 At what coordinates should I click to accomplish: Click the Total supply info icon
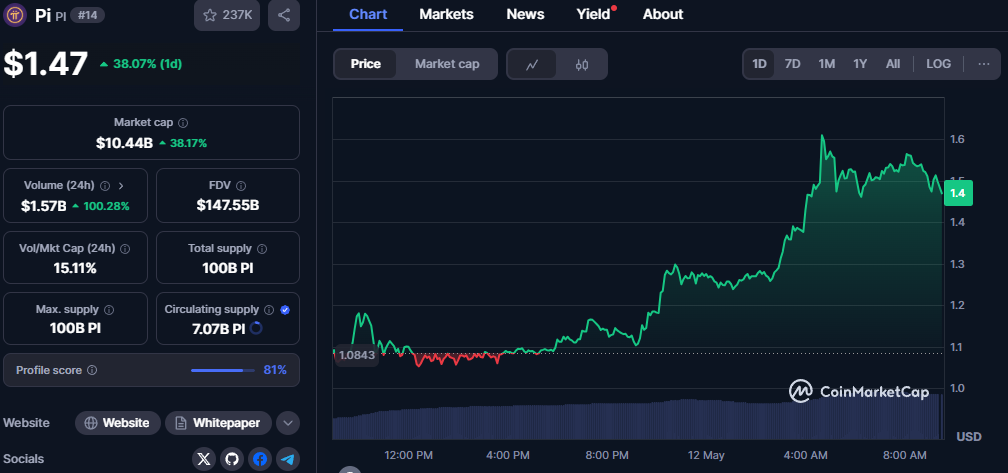click(262, 248)
